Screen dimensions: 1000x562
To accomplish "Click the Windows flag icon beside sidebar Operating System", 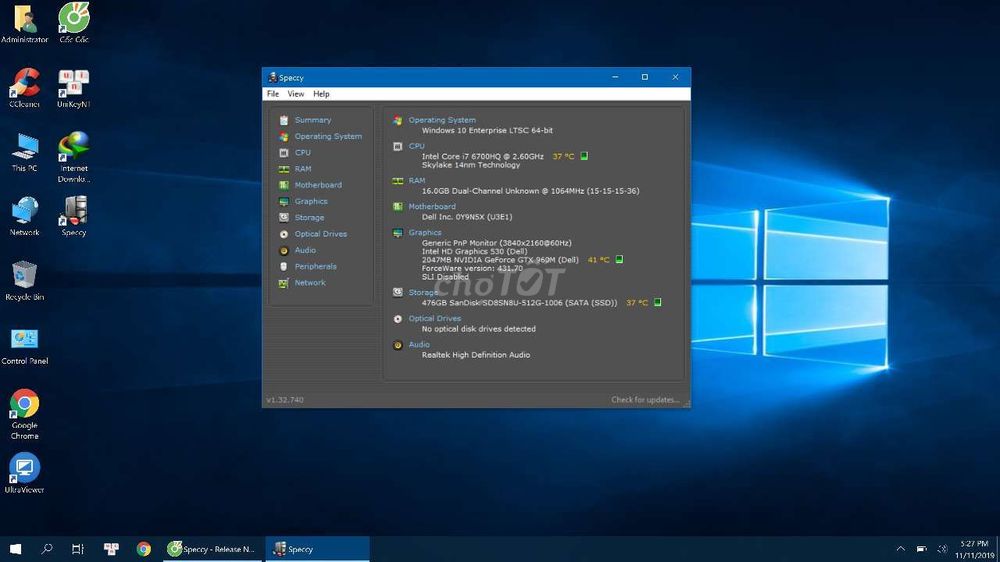I will [284, 137].
